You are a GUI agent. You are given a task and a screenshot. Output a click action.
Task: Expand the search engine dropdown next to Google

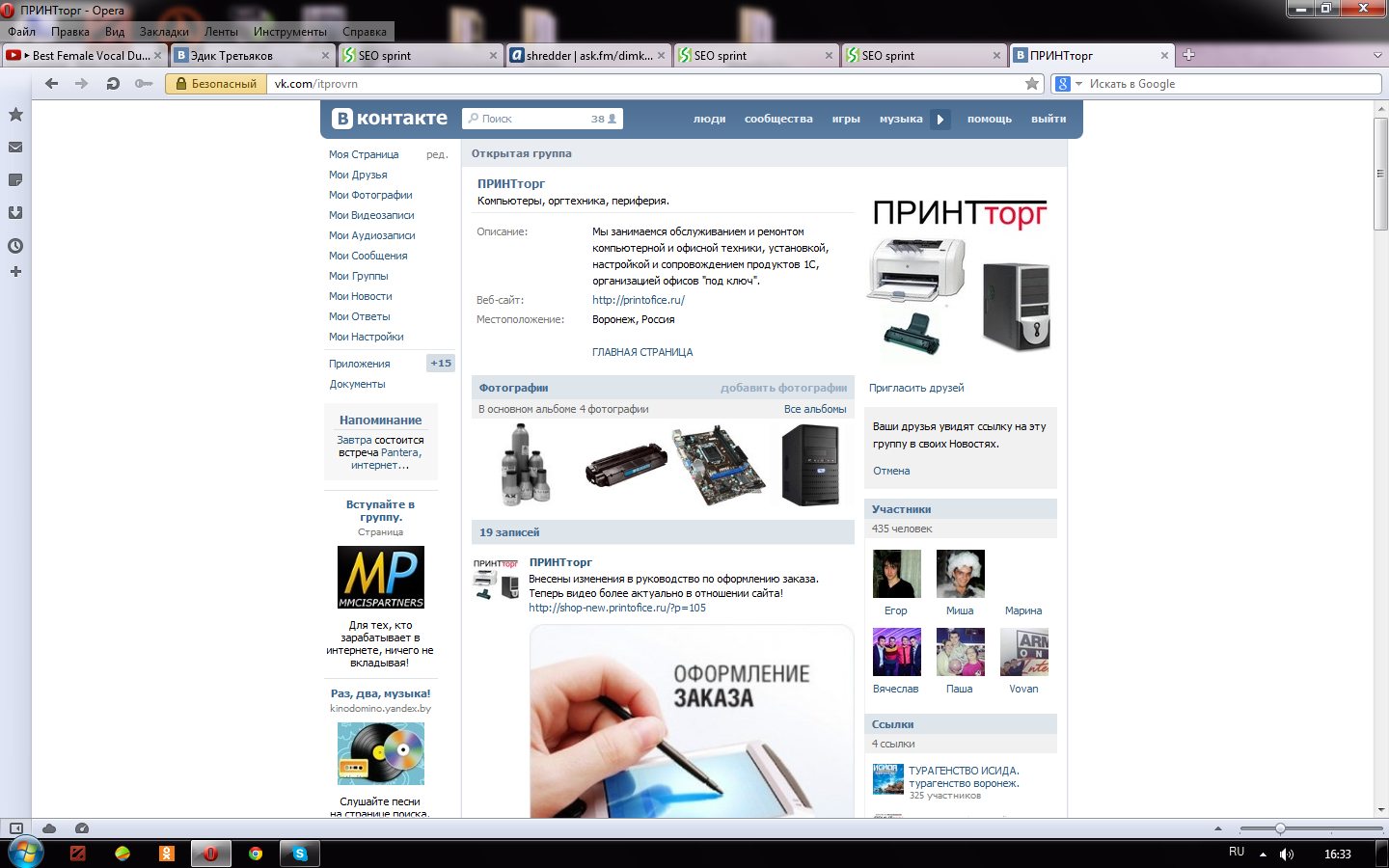1079,84
